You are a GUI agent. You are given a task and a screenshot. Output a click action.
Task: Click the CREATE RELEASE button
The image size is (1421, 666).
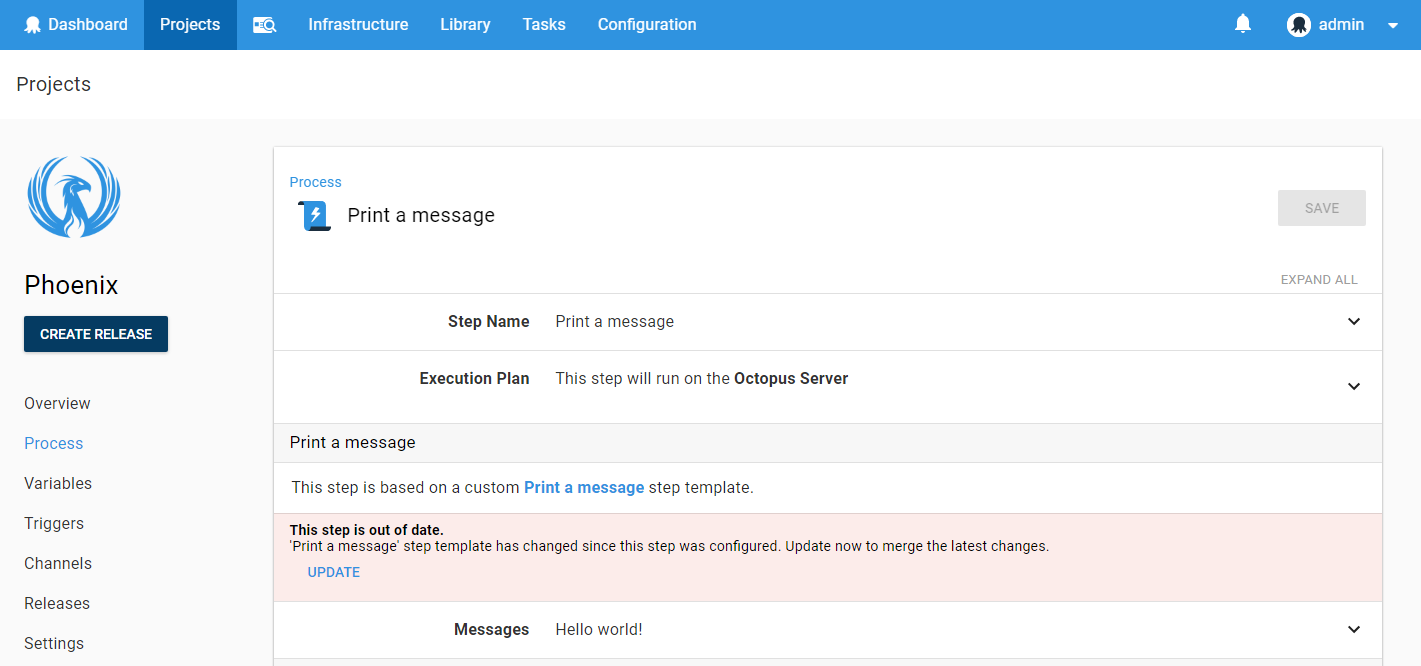(x=96, y=334)
